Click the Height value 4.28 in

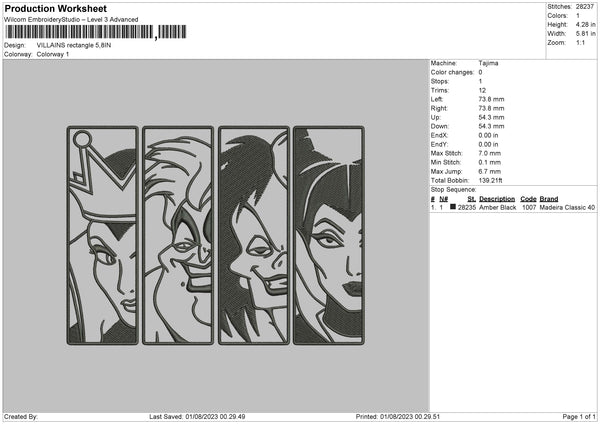coord(585,24)
